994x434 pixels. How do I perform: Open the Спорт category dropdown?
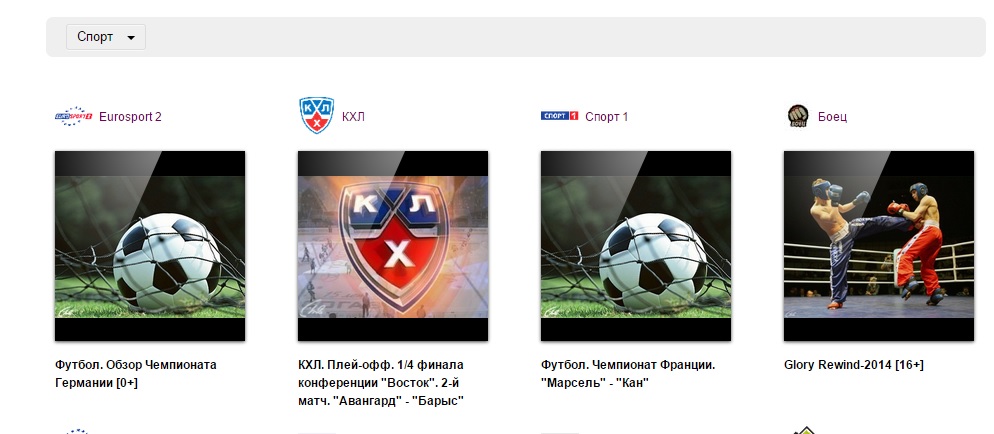pyautogui.click(x=106, y=37)
